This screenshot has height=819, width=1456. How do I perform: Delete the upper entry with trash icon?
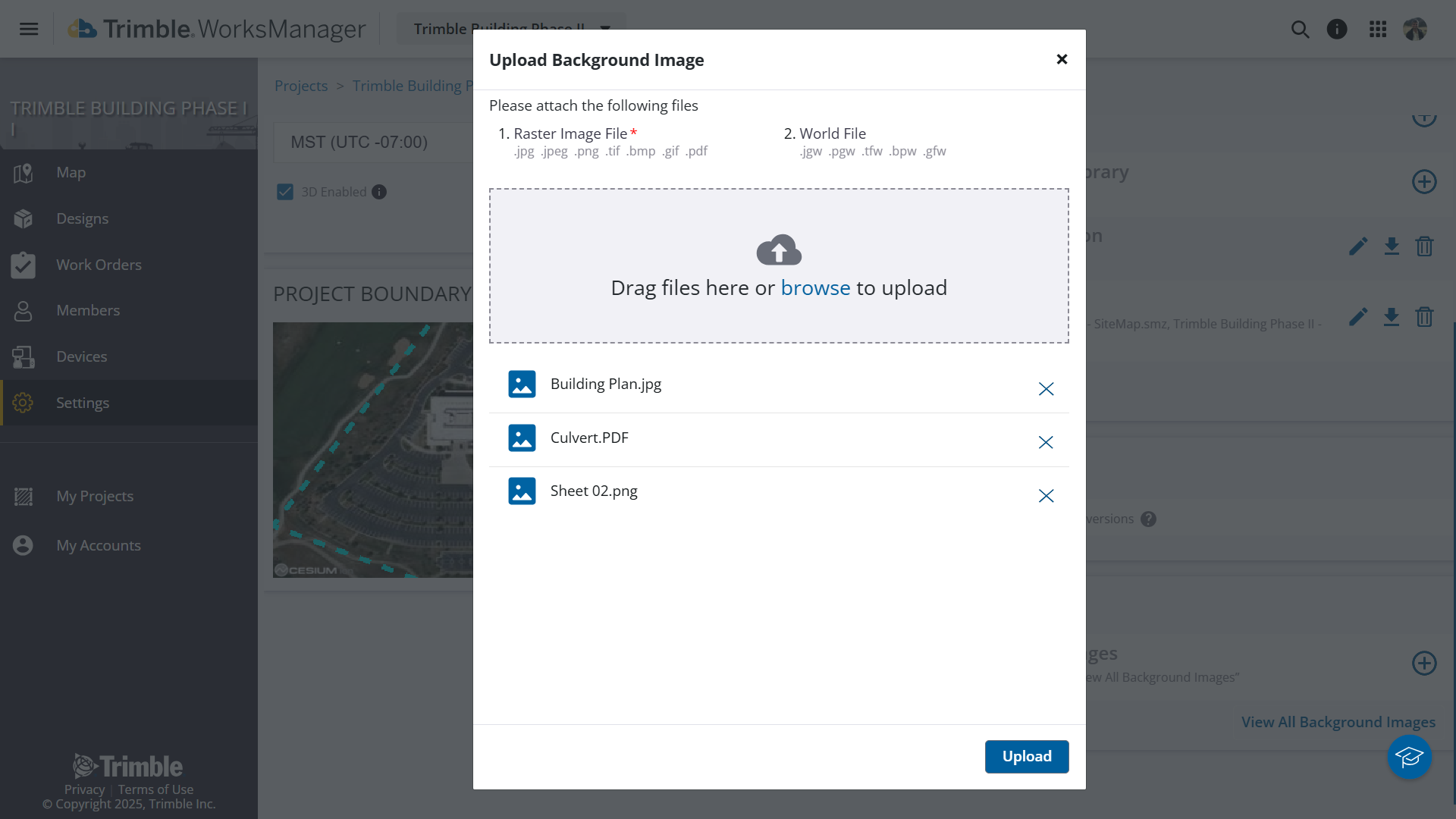tap(1424, 246)
